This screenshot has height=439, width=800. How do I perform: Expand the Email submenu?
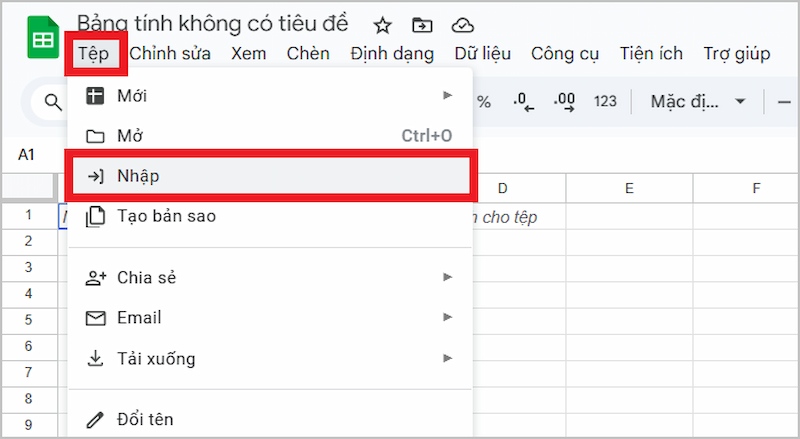coord(270,318)
